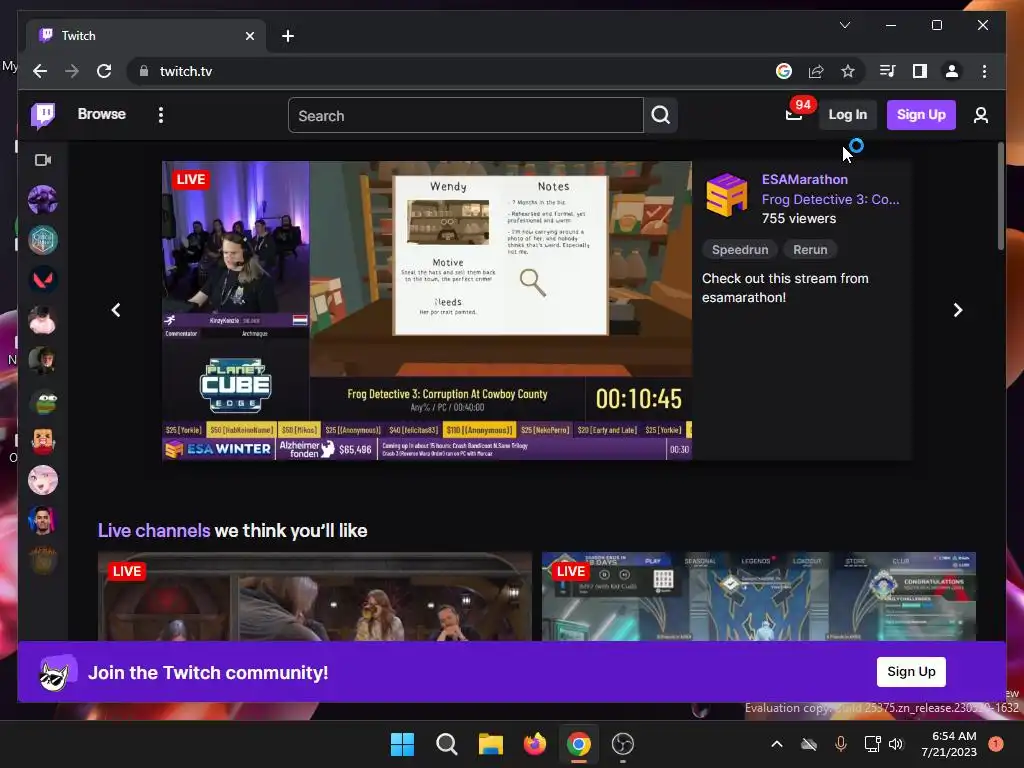Open Chrome profile icon
Viewport: 1024px width, 768px height.
[952, 71]
